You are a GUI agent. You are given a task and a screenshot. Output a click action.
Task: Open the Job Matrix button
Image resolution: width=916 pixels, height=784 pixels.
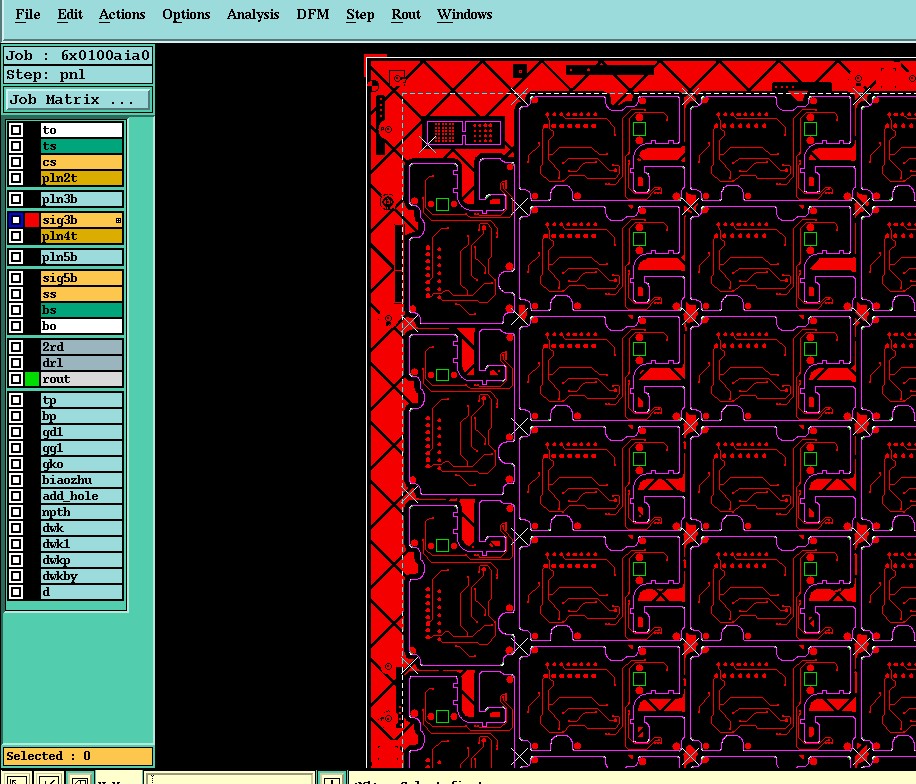point(78,99)
